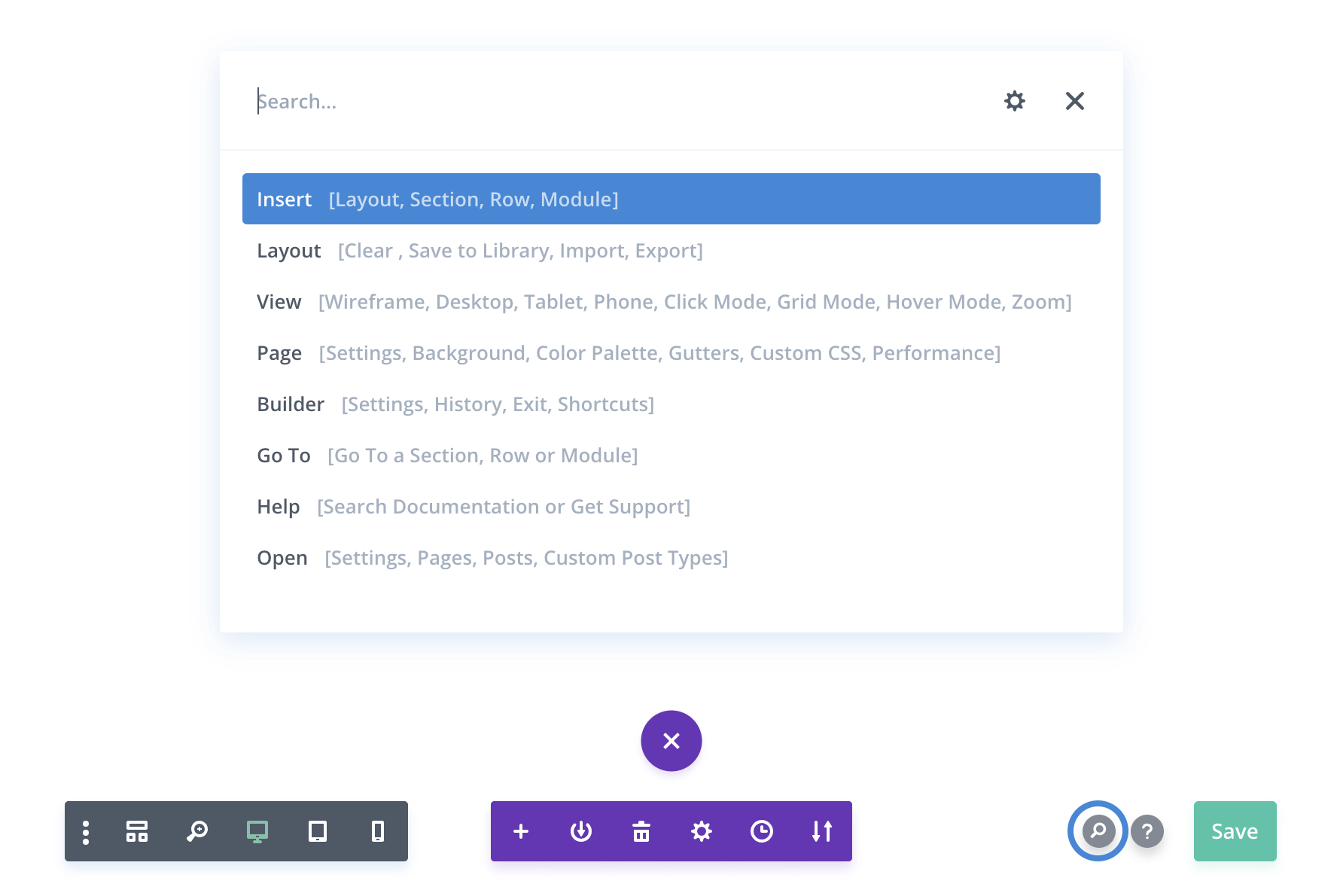Switch to Phone preview mode
Screen dimensions: 1340x896
coord(377,831)
